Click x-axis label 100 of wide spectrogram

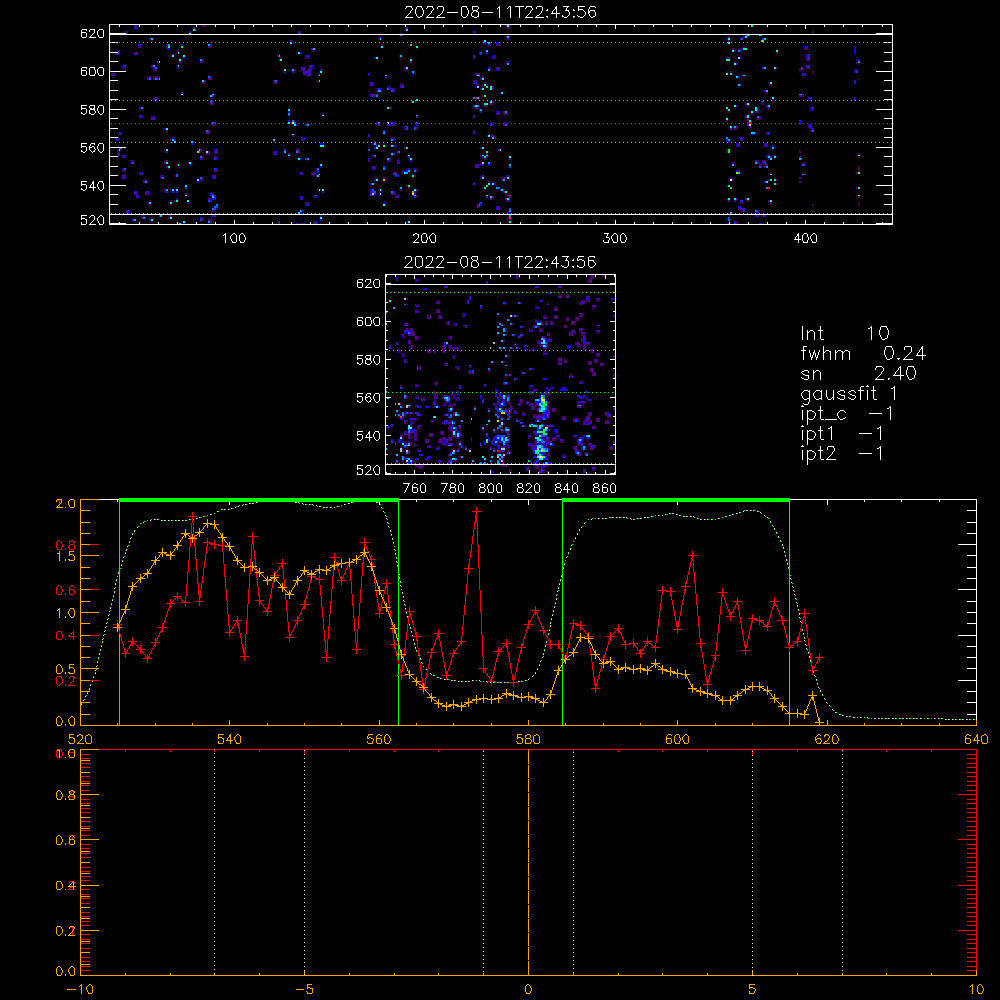(x=234, y=239)
